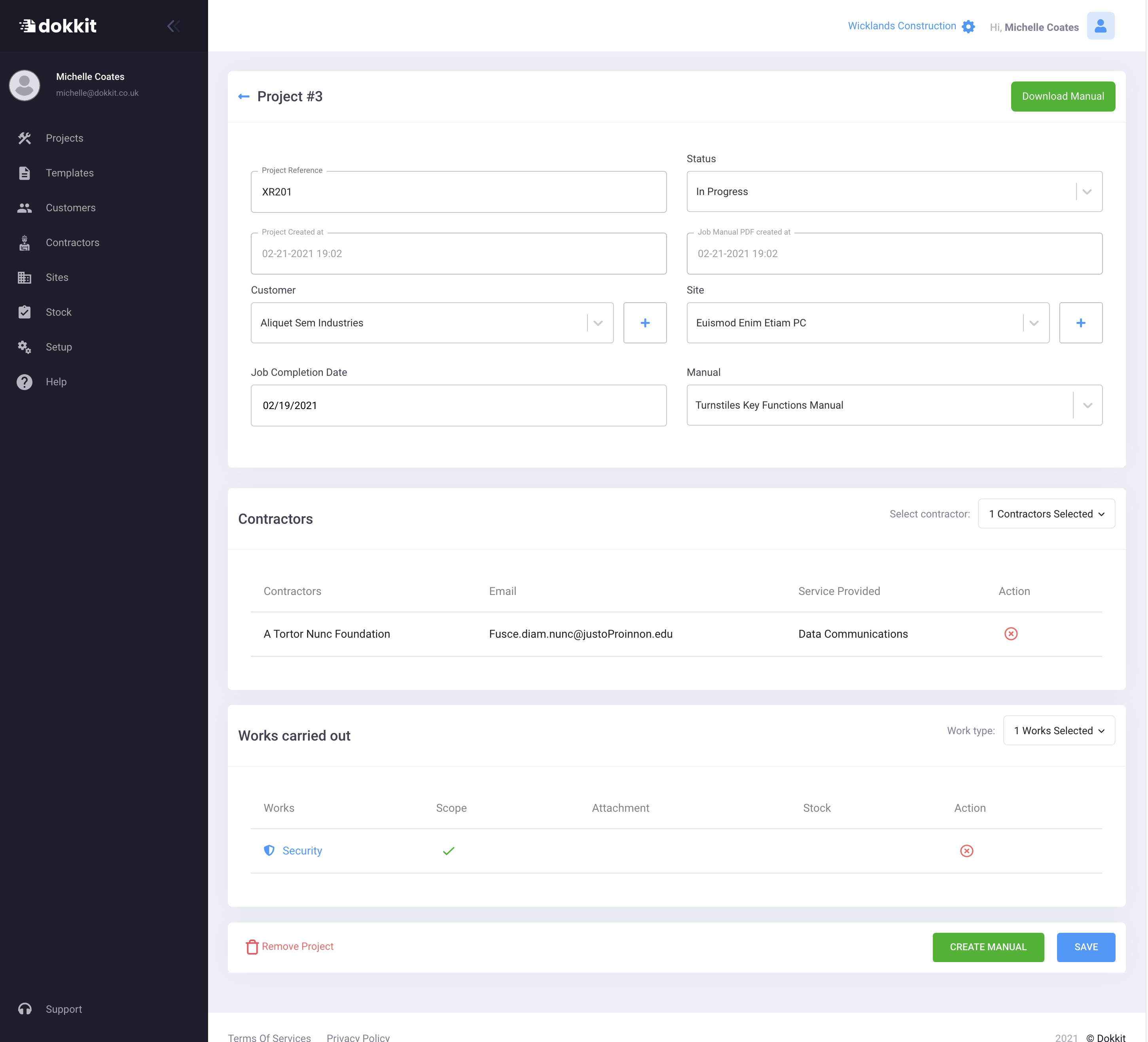Add new site with plus button
Image resolution: width=1148 pixels, height=1042 pixels.
[1080, 323]
